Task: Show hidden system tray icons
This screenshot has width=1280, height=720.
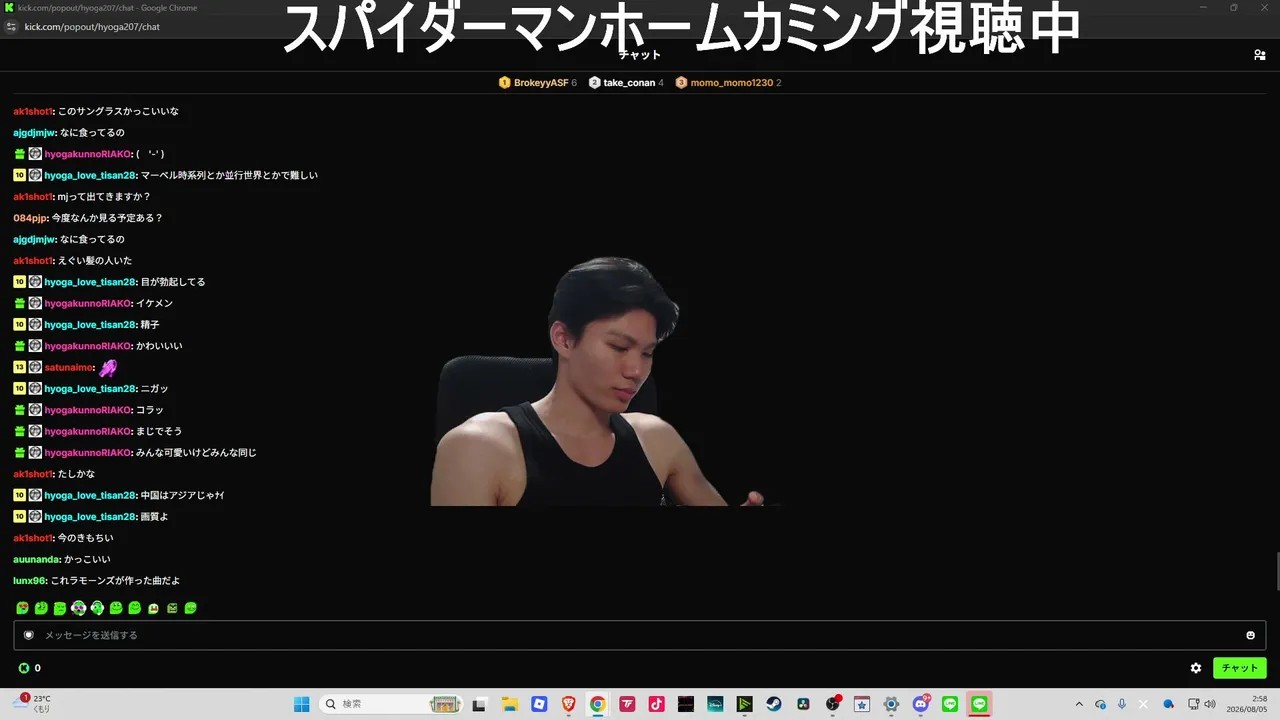Action: 1078,704
